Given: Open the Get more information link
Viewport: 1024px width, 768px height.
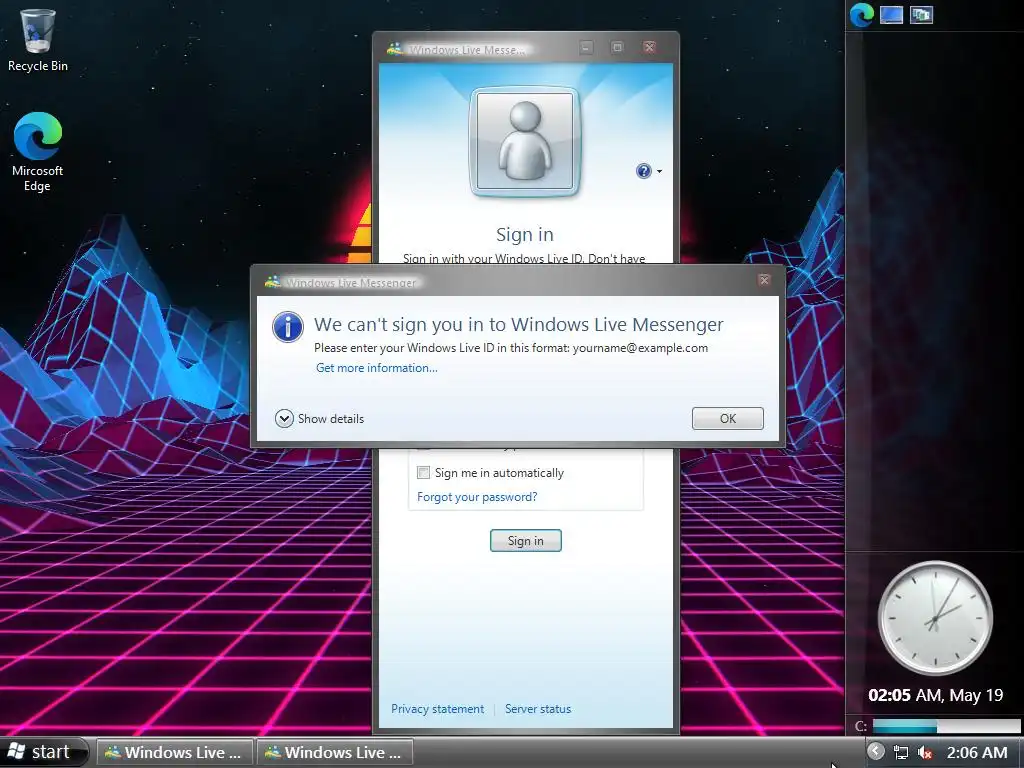Looking at the screenshot, I should [377, 368].
